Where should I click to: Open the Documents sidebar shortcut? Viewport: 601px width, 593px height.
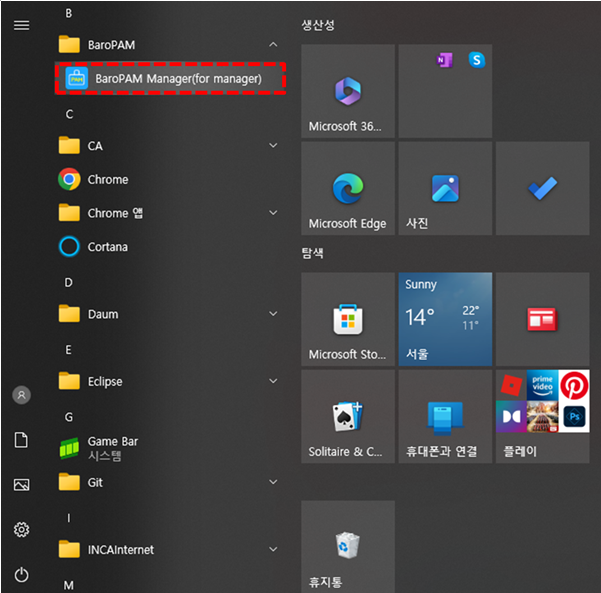21,440
